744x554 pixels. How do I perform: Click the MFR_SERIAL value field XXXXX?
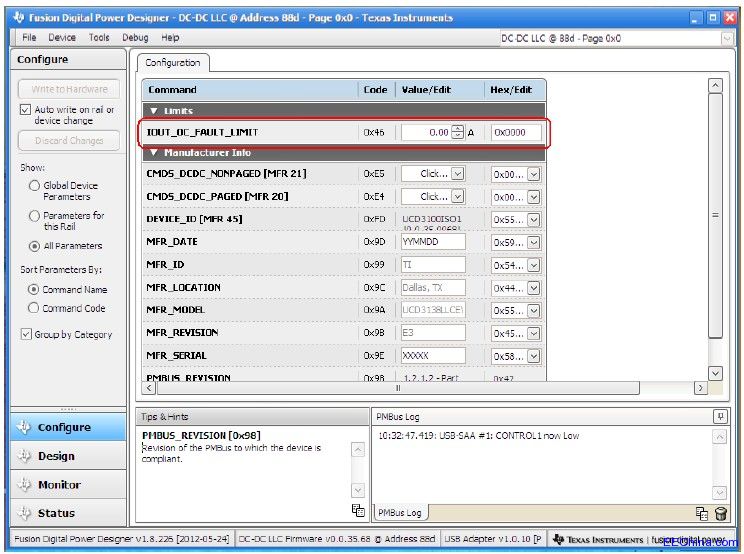(x=433, y=355)
